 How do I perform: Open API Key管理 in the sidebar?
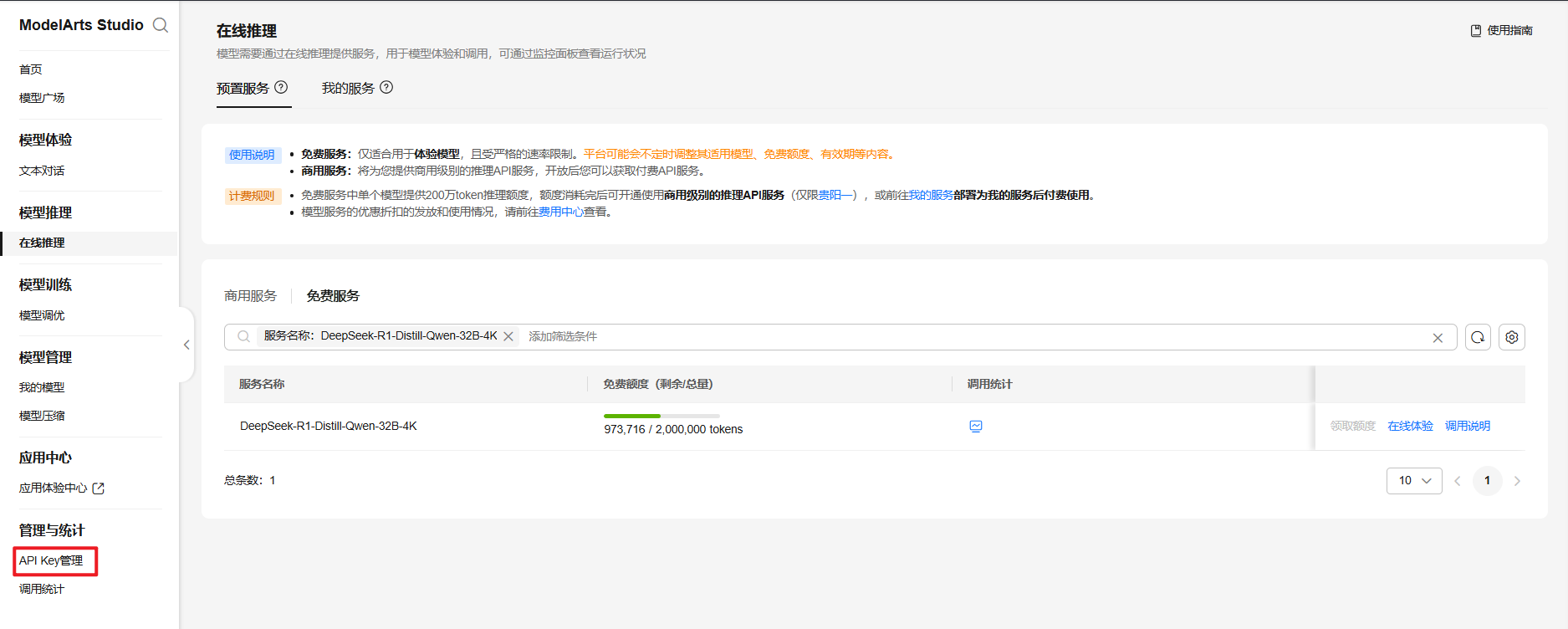click(x=51, y=560)
